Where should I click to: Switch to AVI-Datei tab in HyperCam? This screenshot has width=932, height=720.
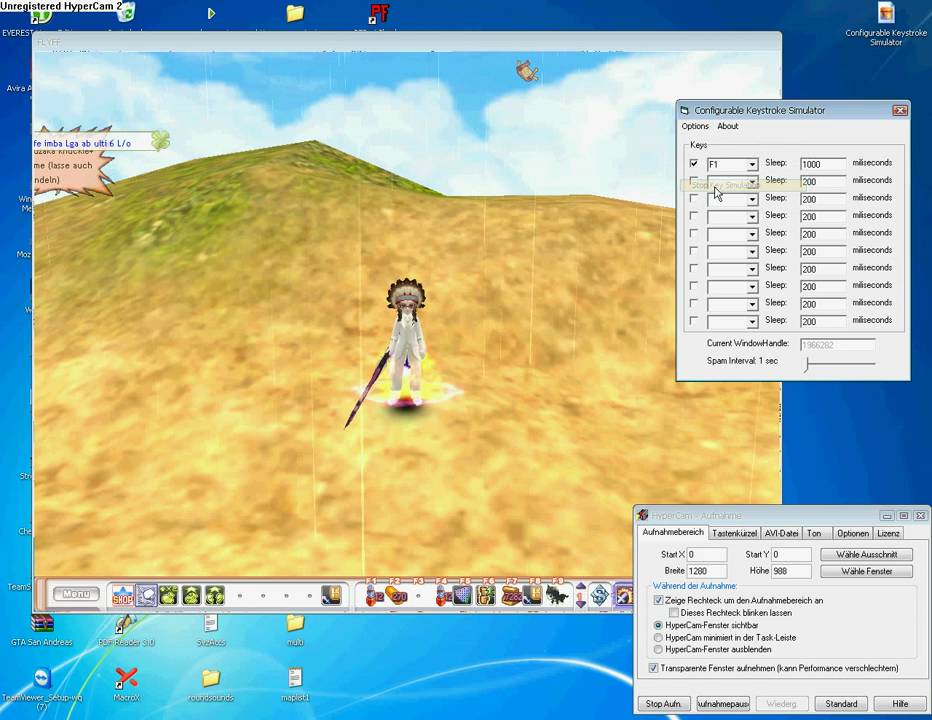pyautogui.click(x=781, y=533)
